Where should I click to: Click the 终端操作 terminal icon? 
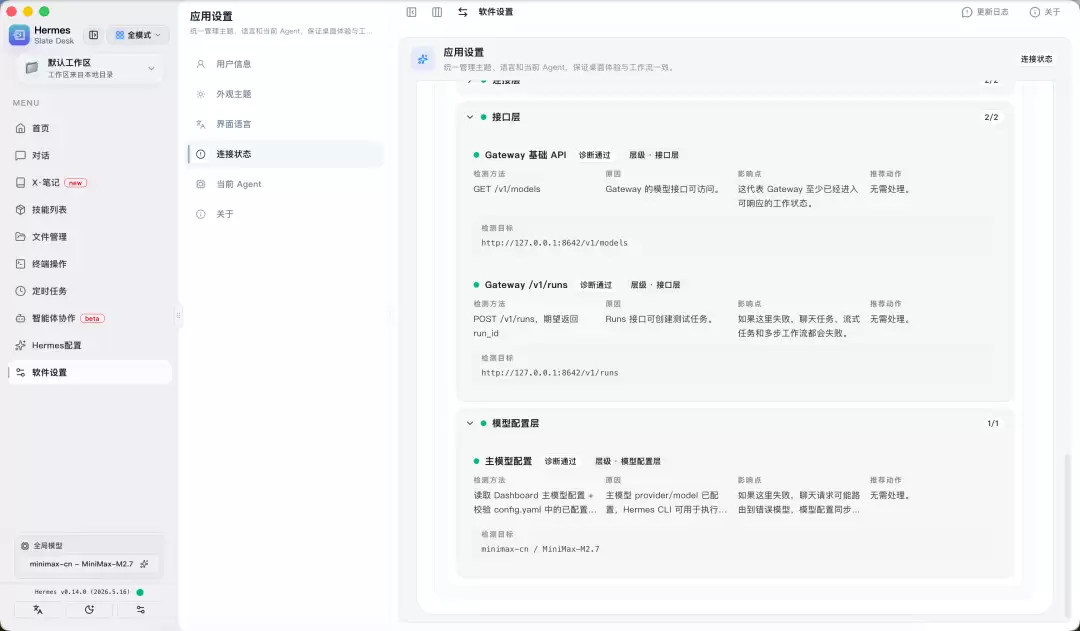pyautogui.click(x=21, y=264)
